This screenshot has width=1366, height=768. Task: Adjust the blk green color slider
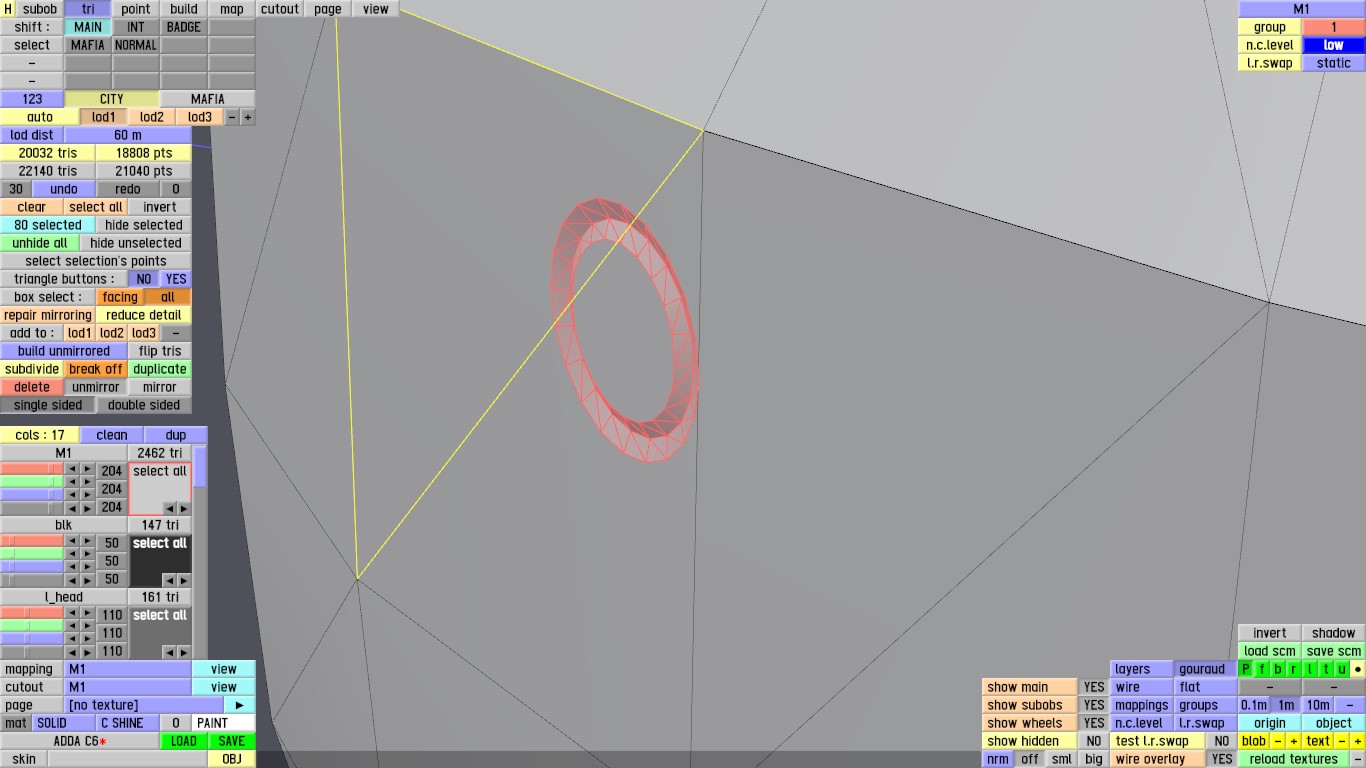point(32,555)
